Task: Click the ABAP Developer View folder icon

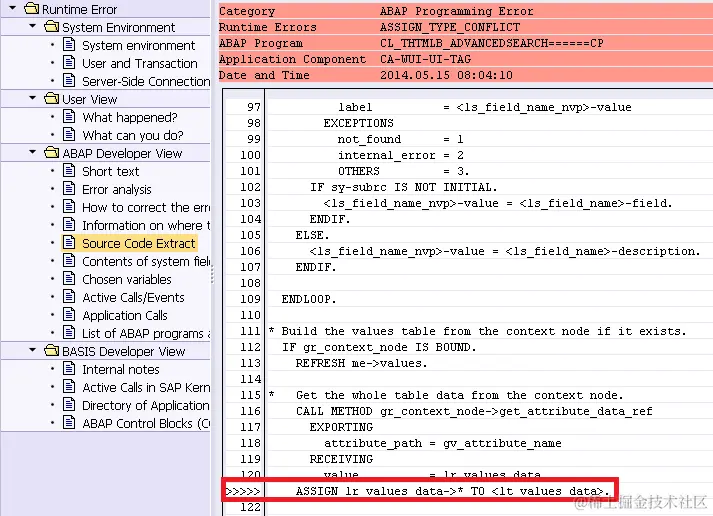Action: (x=51, y=152)
